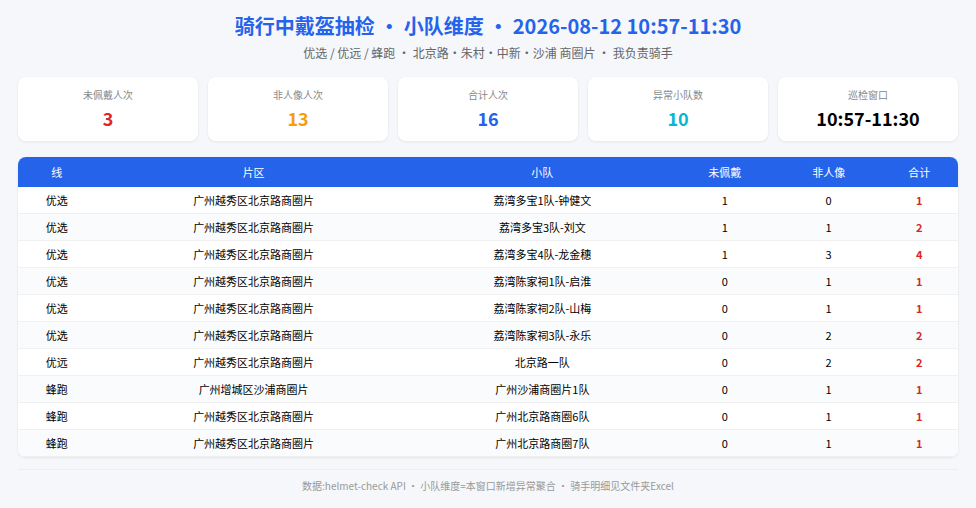Select team 北京路一队
Viewport: 976px width, 508px height.
pyautogui.click(x=542, y=363)
